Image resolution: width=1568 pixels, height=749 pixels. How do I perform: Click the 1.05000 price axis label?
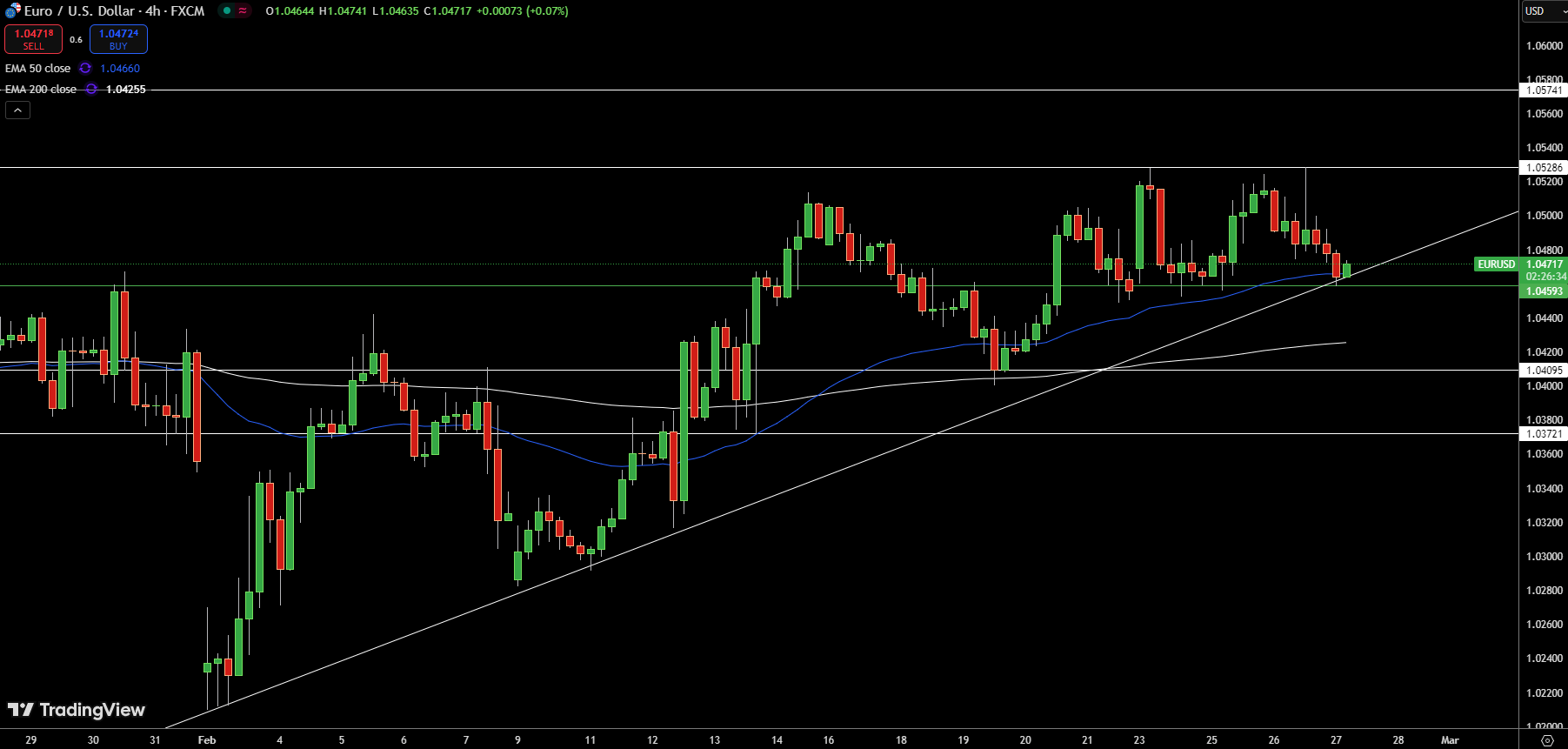tap(1545, 215)
